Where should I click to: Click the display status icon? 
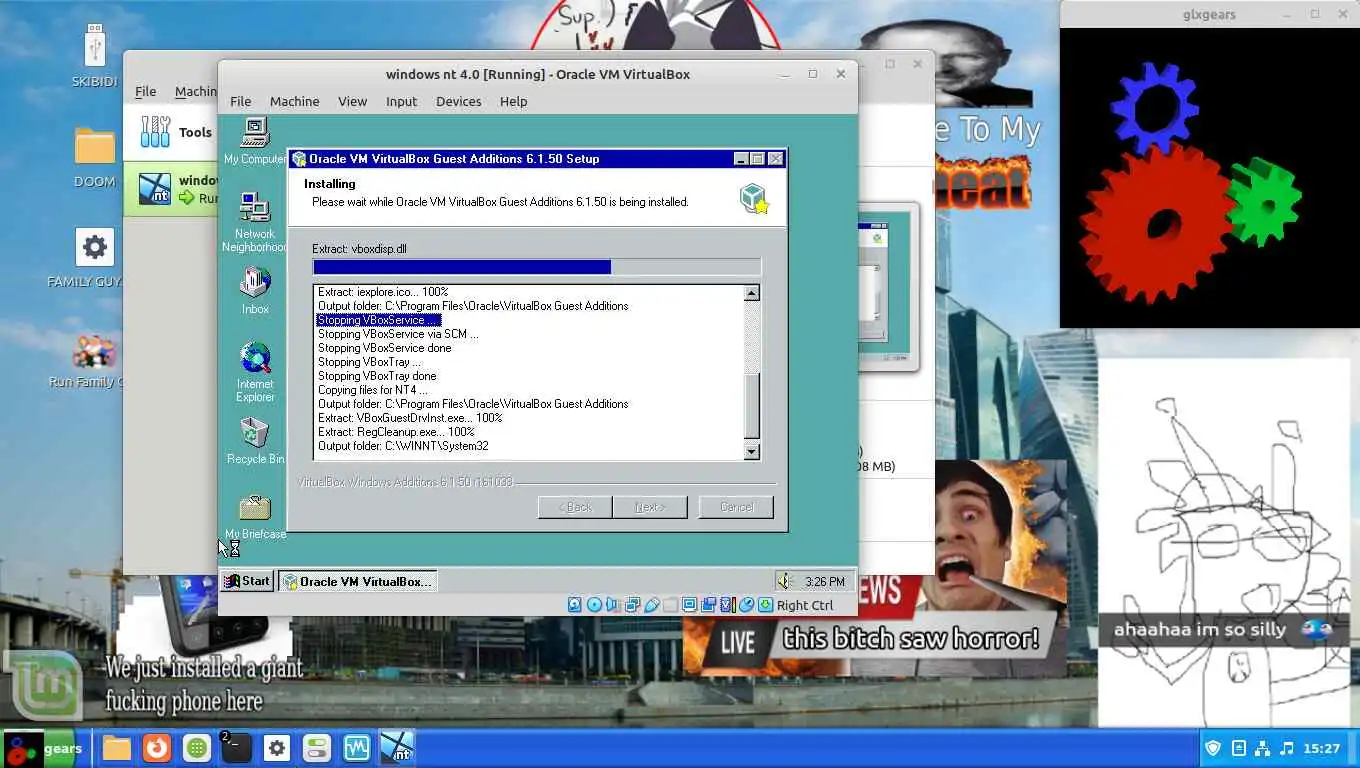[x=689, y=605]
